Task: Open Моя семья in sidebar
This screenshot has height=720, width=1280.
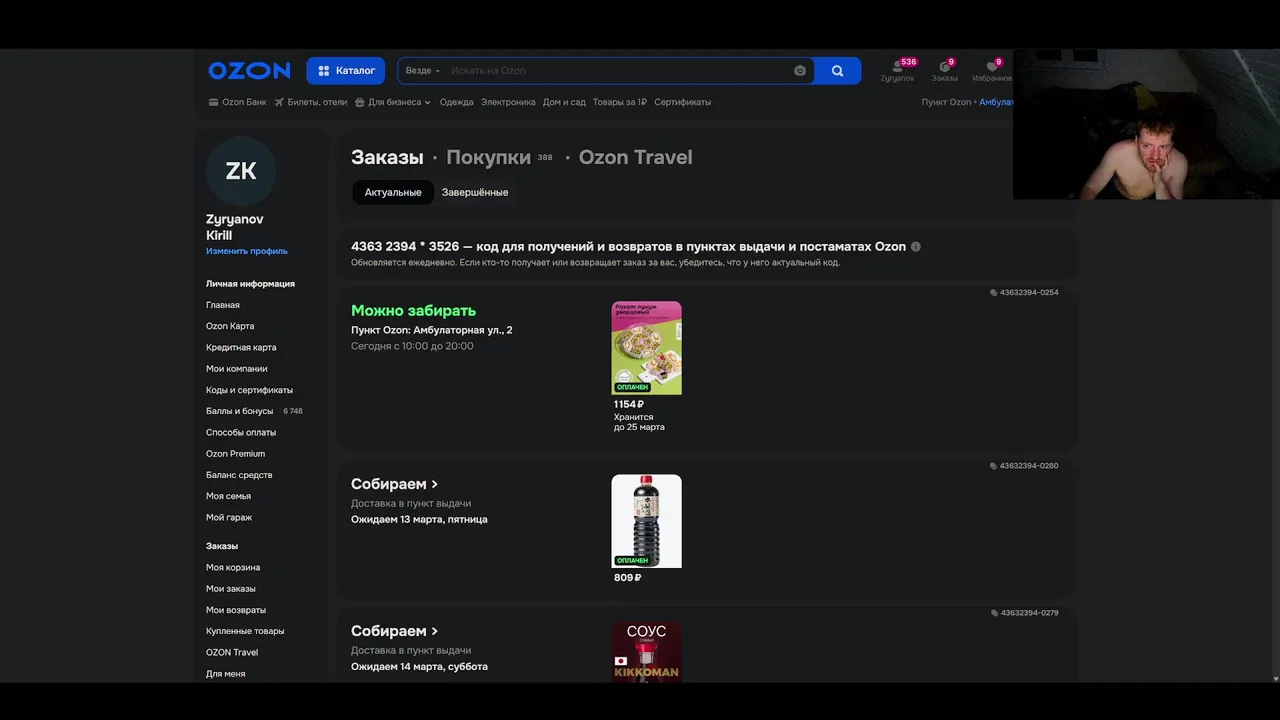Action: click(228, 496)
